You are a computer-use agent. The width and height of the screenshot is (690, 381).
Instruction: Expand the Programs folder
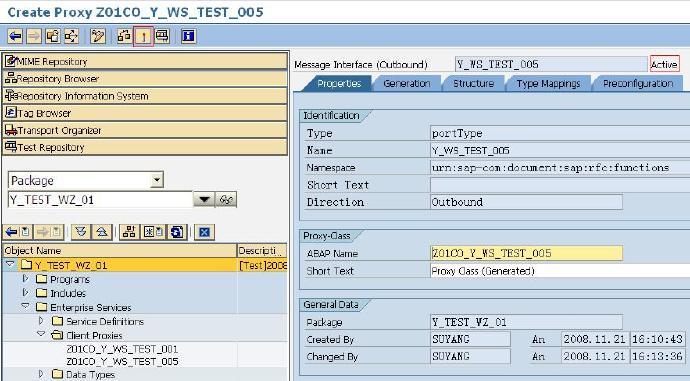(x=26, y=279)
